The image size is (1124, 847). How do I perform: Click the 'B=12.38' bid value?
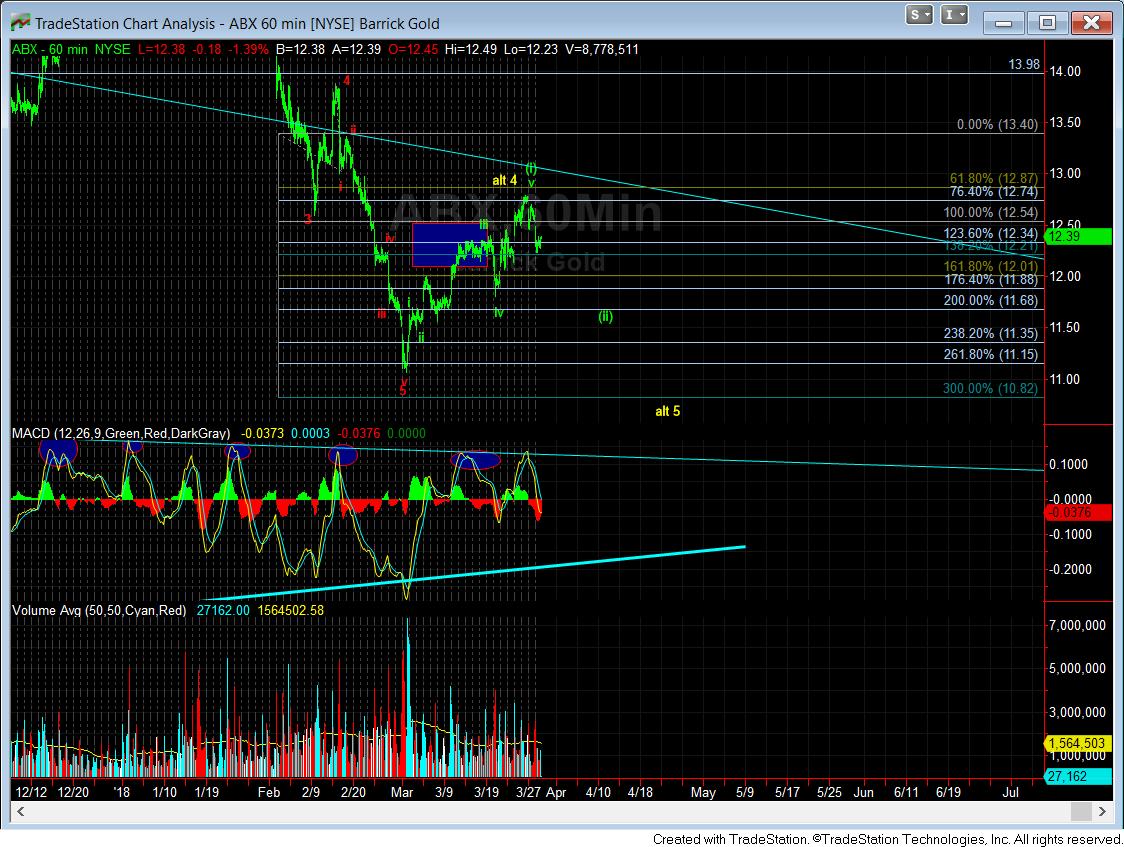300,49
